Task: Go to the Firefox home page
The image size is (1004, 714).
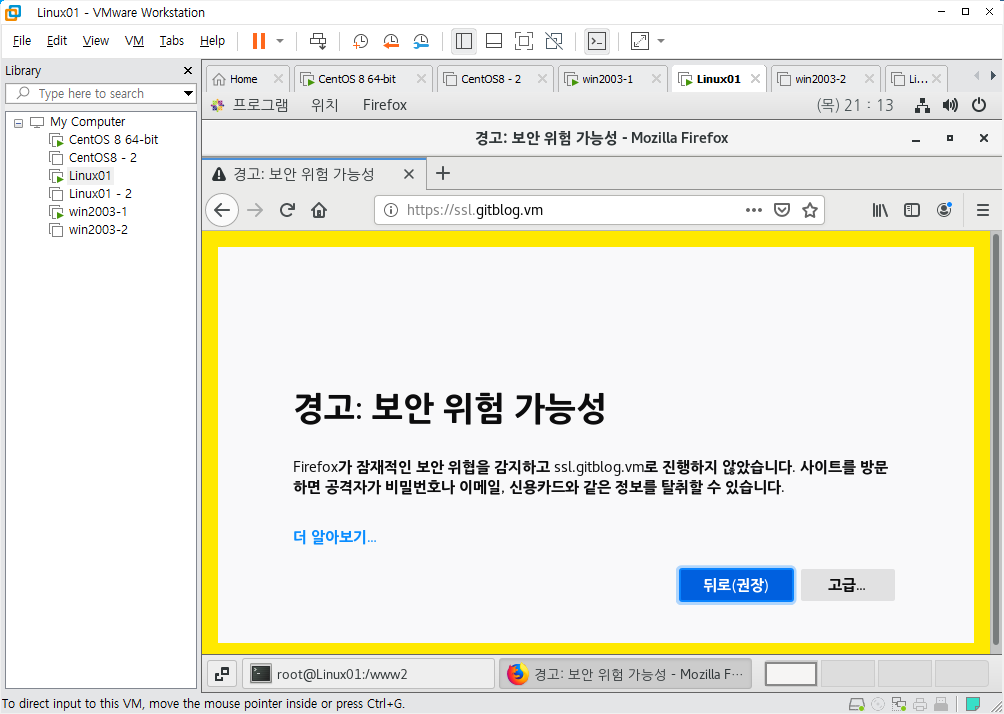Action: pos(319,210)
